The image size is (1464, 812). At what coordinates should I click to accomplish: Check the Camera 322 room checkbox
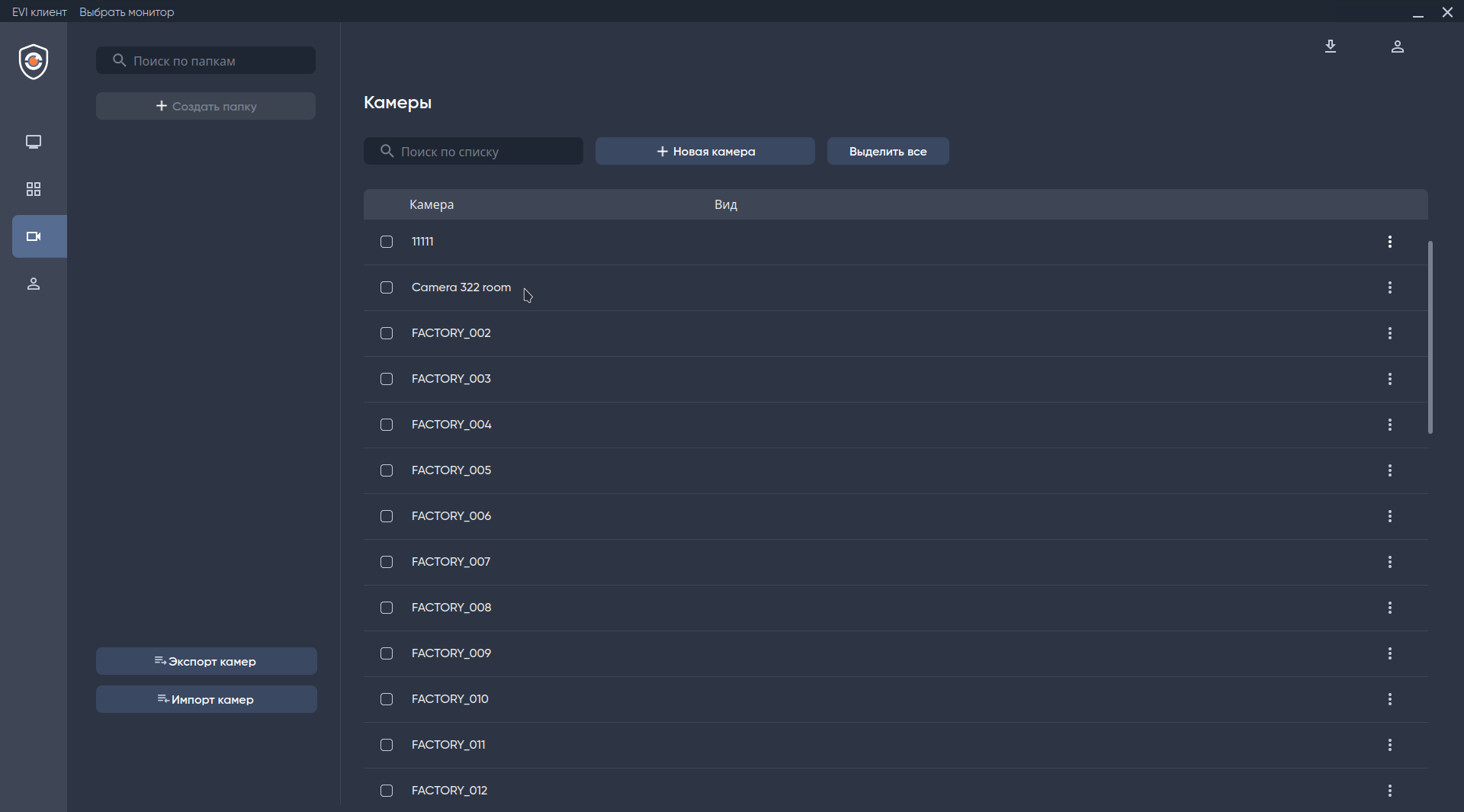[x=387, y=287]
